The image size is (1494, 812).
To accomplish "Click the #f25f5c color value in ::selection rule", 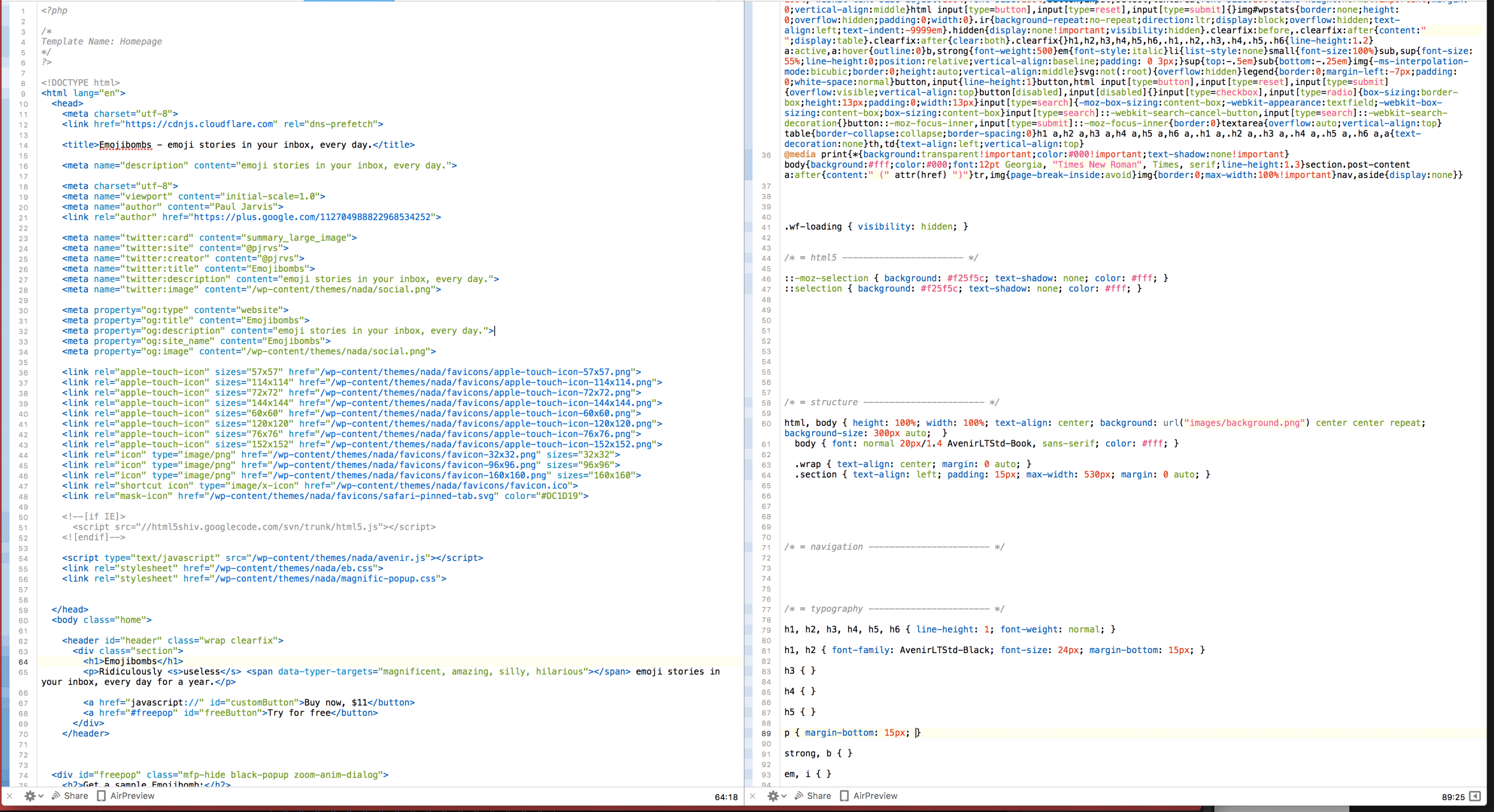I will tap(939, 289).
